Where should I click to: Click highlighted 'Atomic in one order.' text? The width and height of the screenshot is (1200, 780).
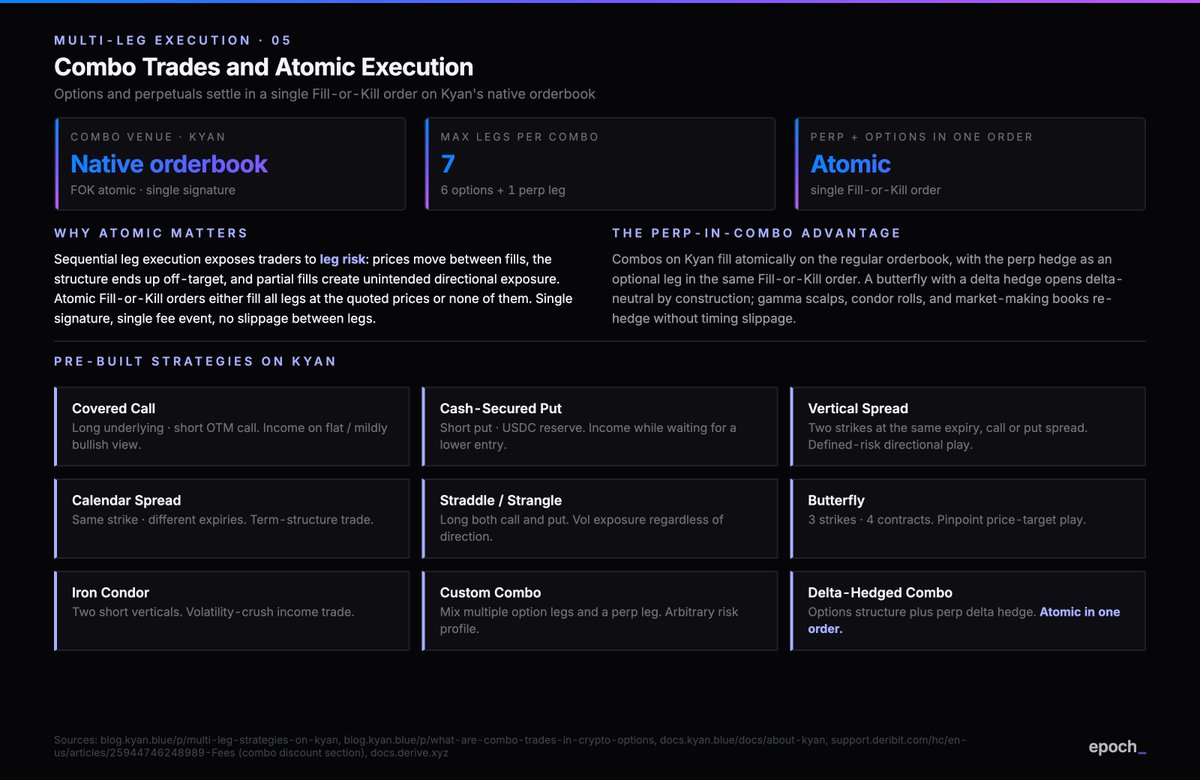pos(964,620)
